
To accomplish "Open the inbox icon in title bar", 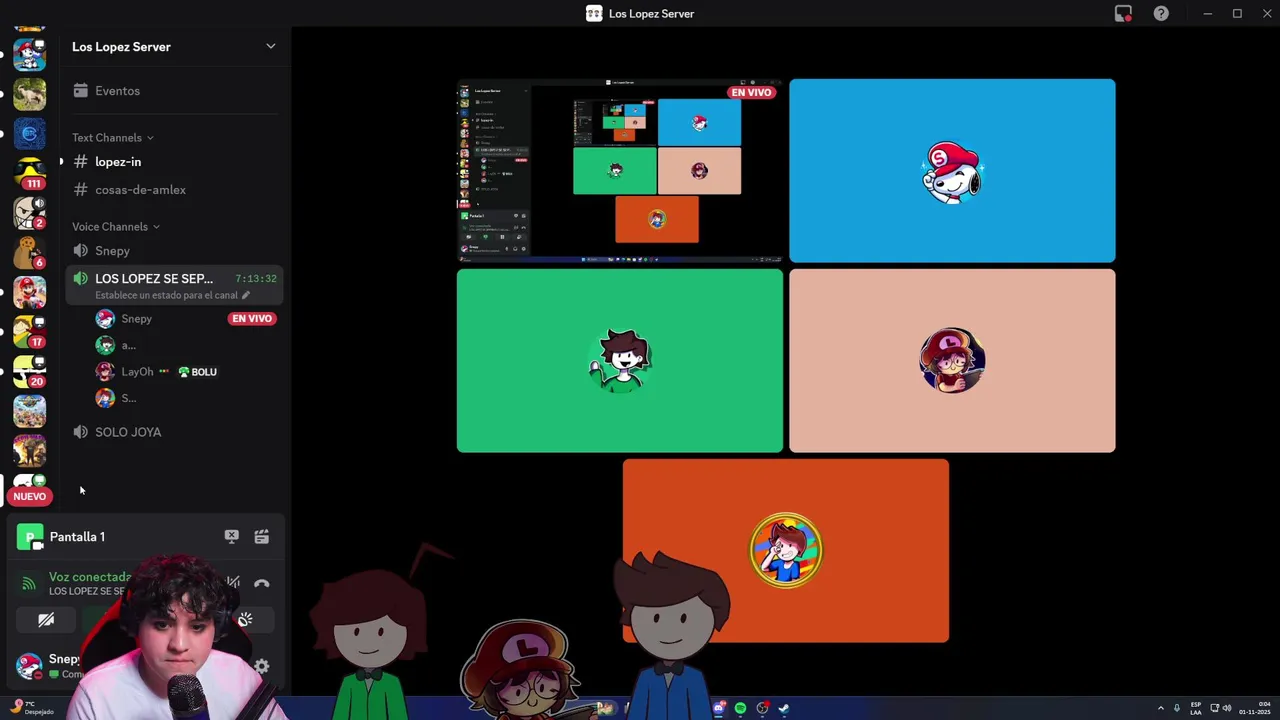I will [x=1123, y=14].
